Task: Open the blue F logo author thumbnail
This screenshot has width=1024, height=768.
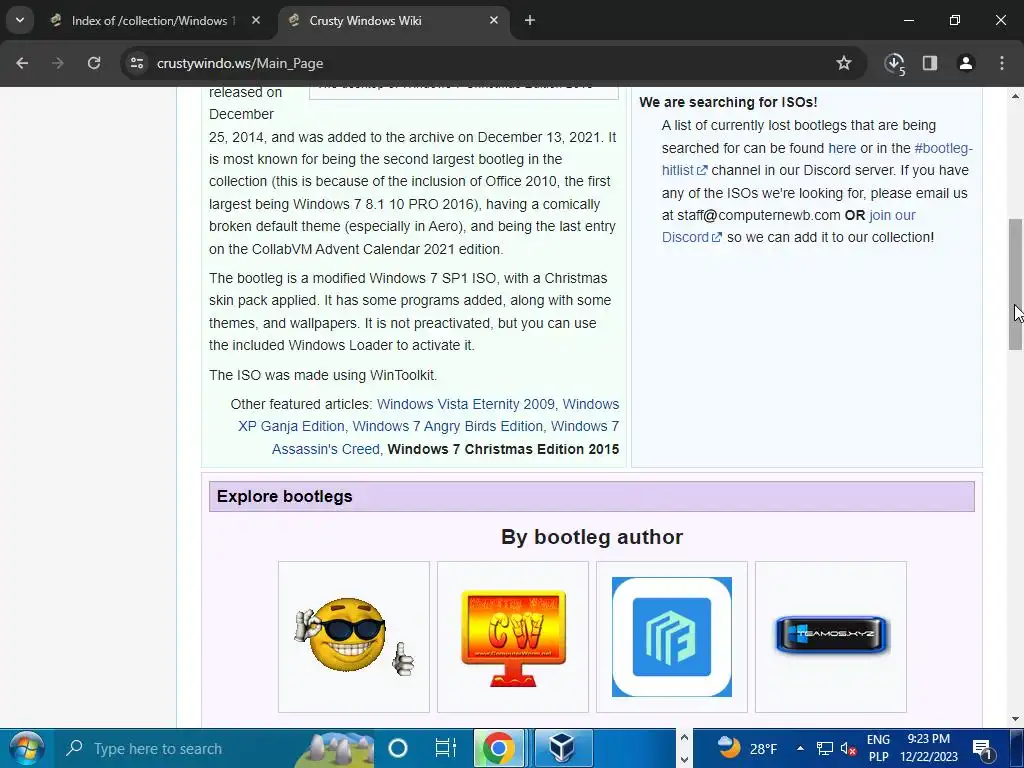Action: click(x=671, y=637)
